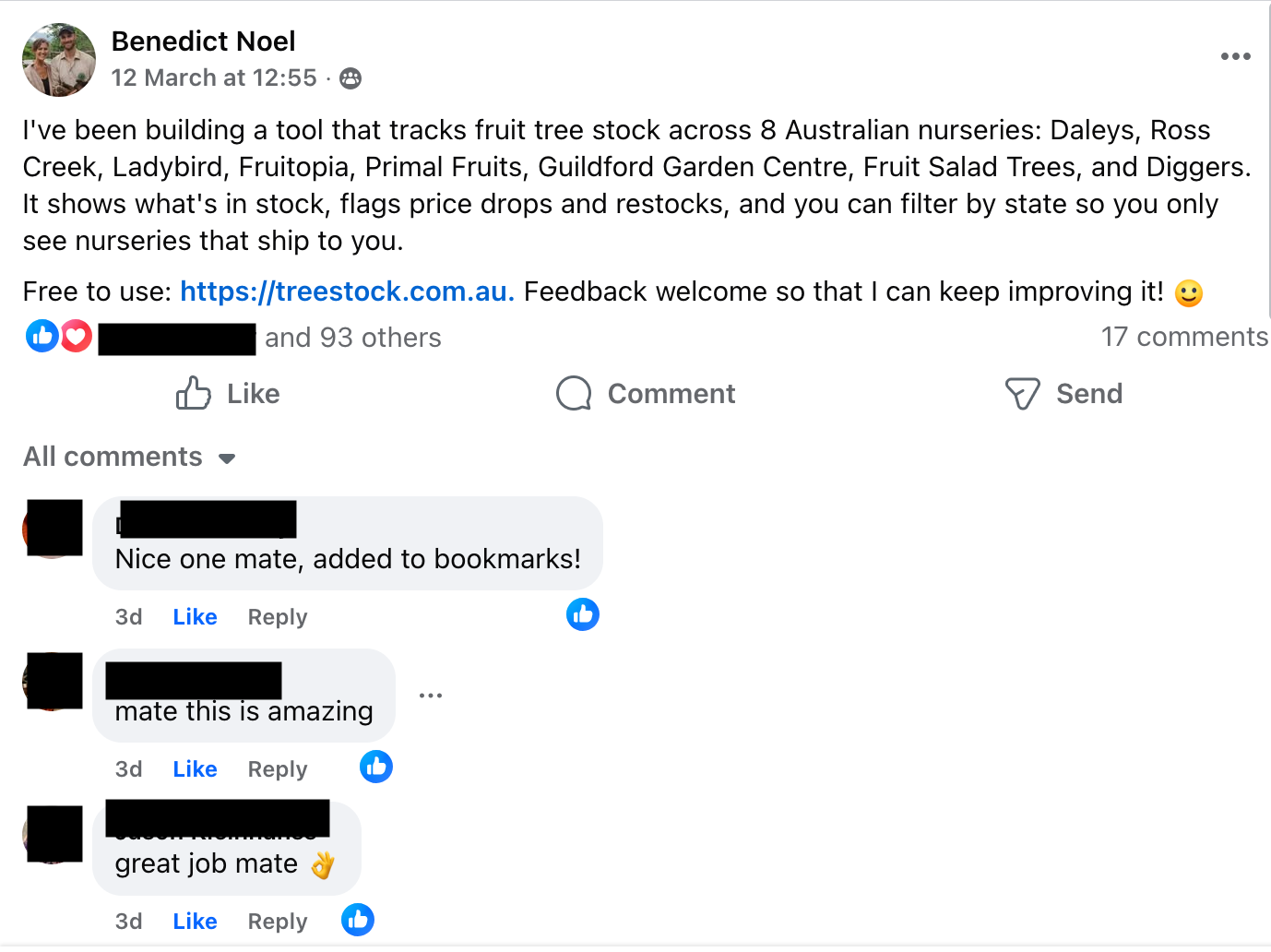Click '17 comments' to view all comments
Image resolution: width=1271 pixels, height=952 pixels.
(x=1183, y=337)
